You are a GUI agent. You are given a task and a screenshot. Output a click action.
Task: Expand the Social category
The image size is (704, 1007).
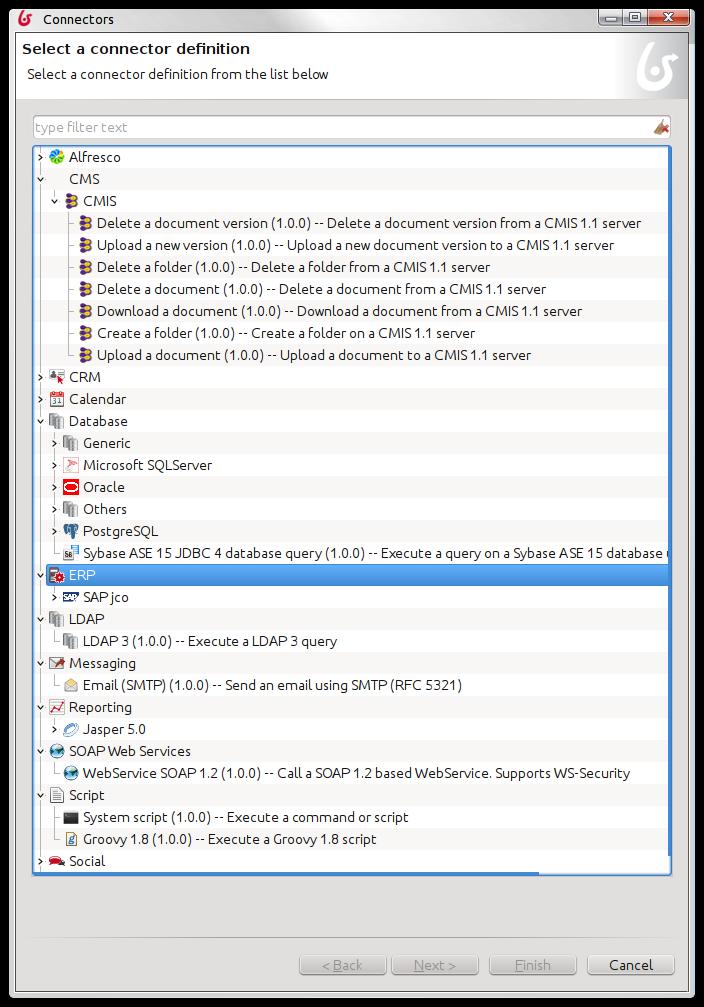point(40,861)
